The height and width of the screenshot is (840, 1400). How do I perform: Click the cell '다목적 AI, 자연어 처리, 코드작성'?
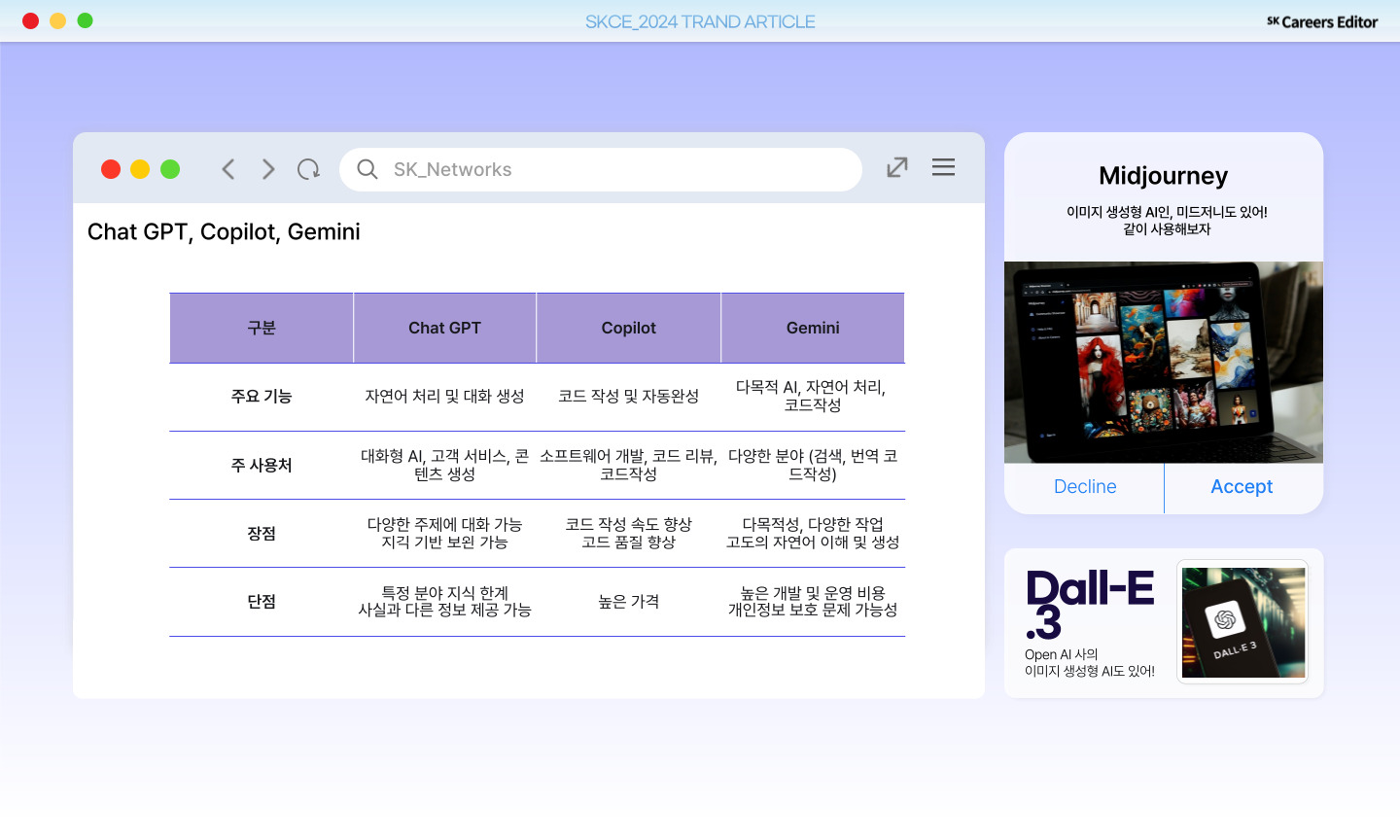813,397
